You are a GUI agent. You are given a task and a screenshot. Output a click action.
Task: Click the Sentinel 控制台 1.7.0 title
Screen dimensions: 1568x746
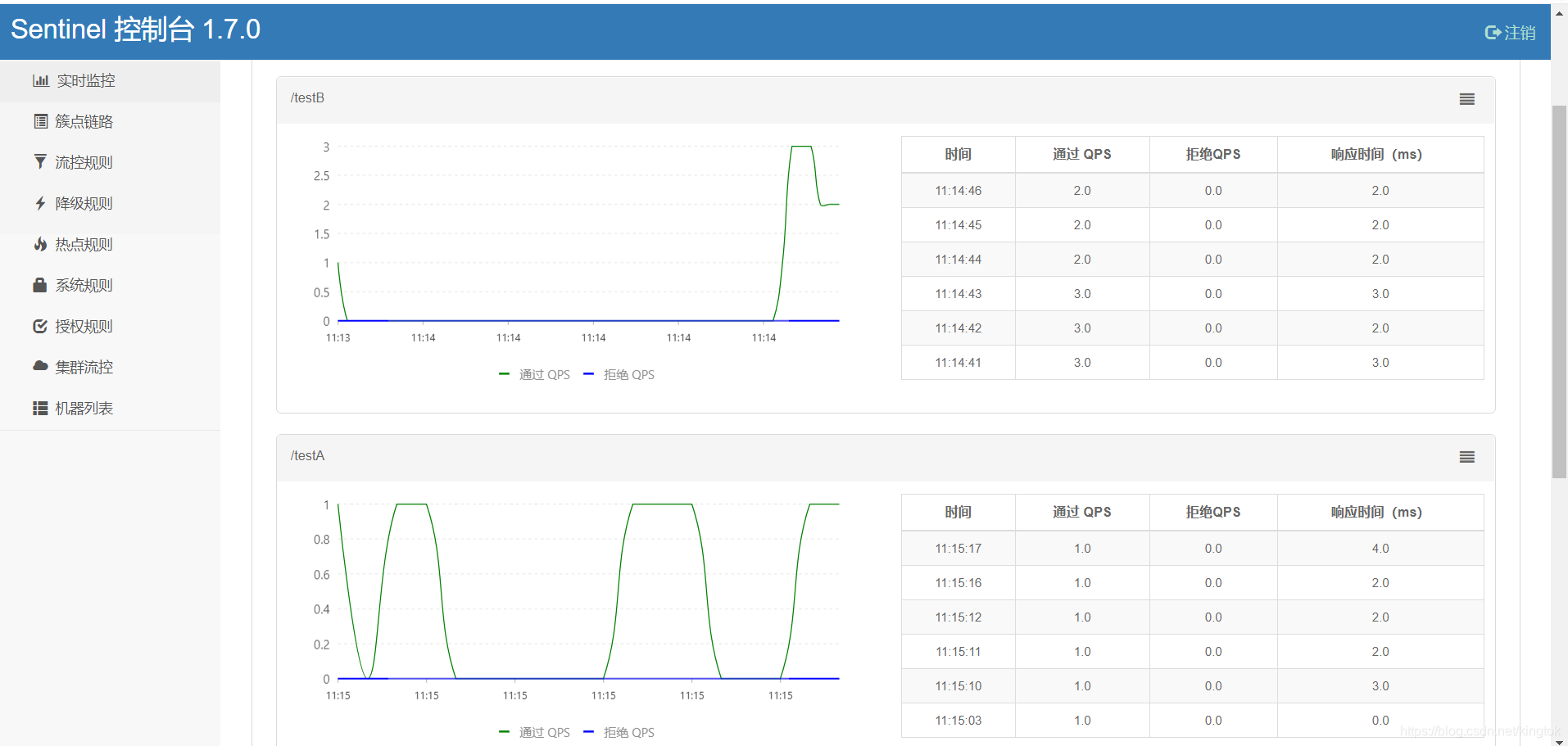point(135,29)
